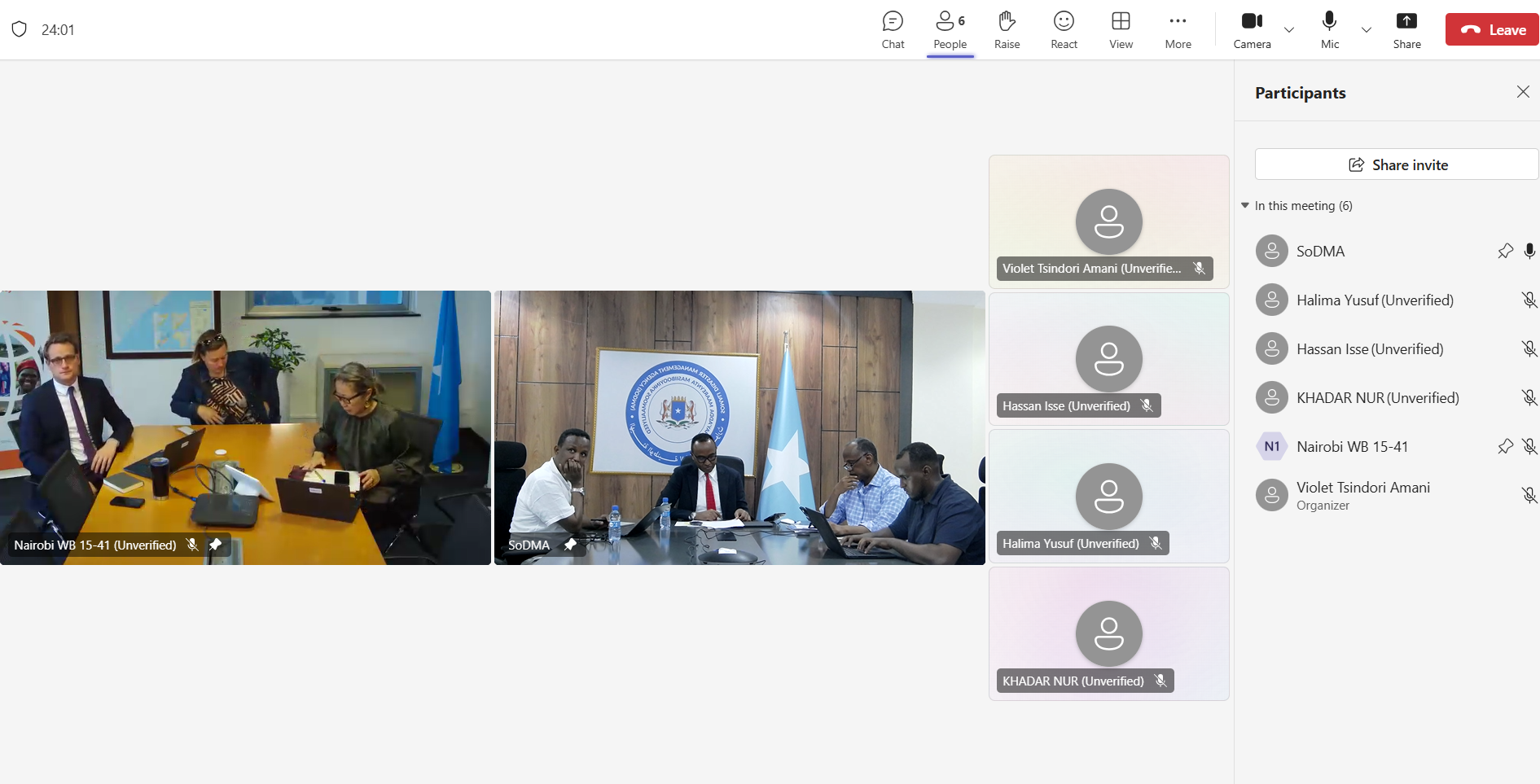Unpin the Nairobi WB 15-41 video tile
Screen dimensions: 1540x784
(x=215, y=545)
